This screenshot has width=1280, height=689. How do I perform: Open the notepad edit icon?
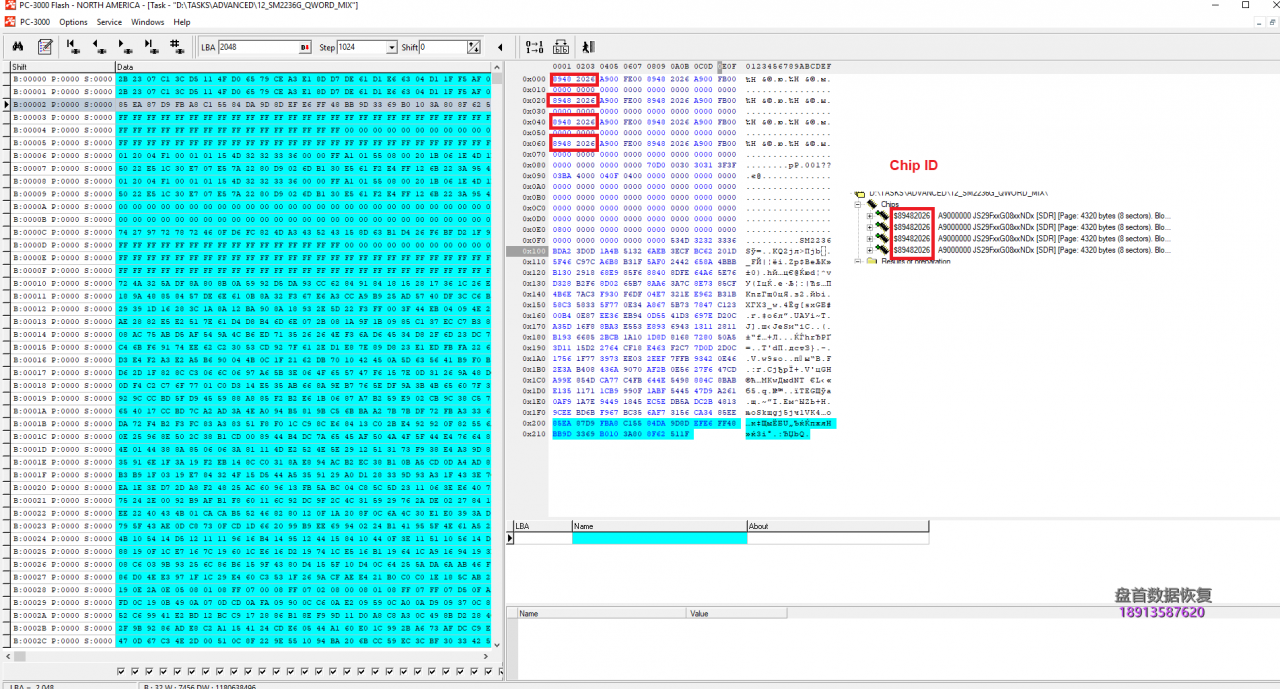45,47
